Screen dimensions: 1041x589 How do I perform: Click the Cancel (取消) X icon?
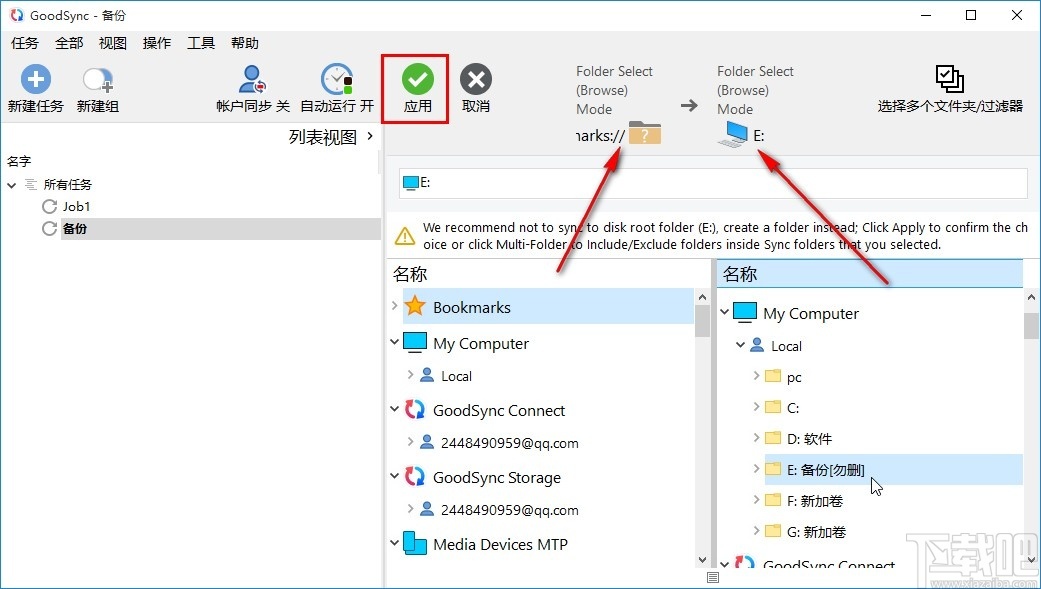475,79
